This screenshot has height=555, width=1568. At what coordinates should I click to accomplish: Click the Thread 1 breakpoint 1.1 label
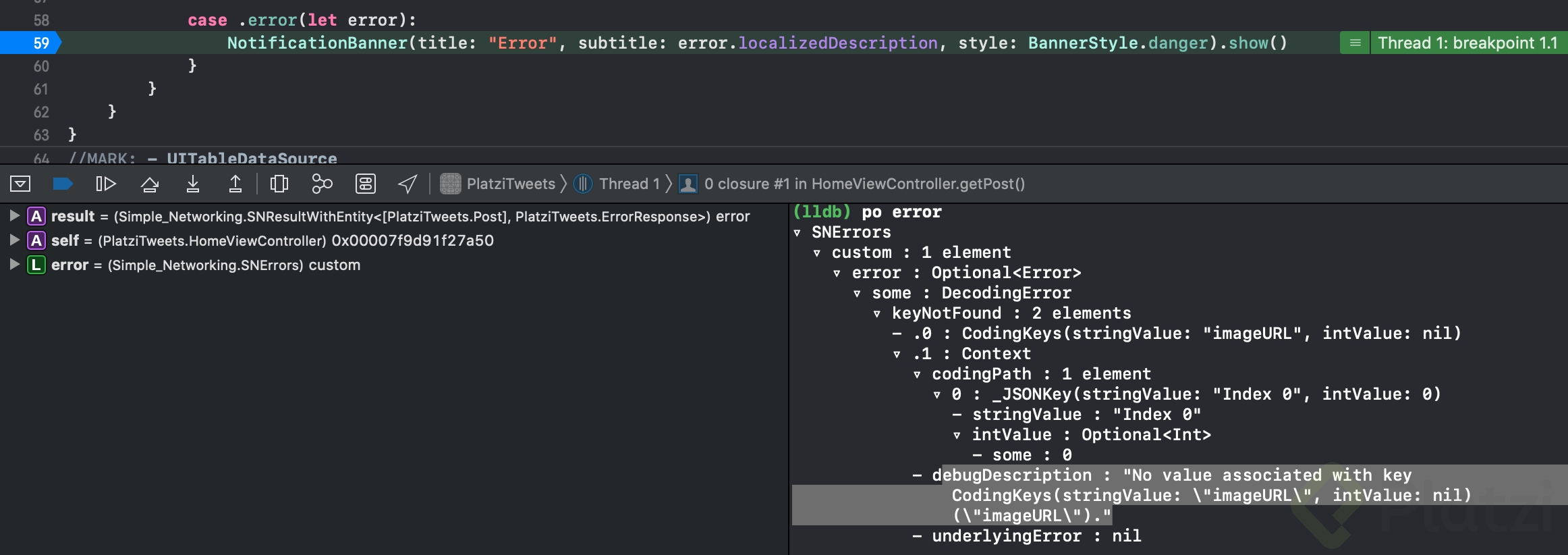pyautogui.click(x=1467, y=43)
